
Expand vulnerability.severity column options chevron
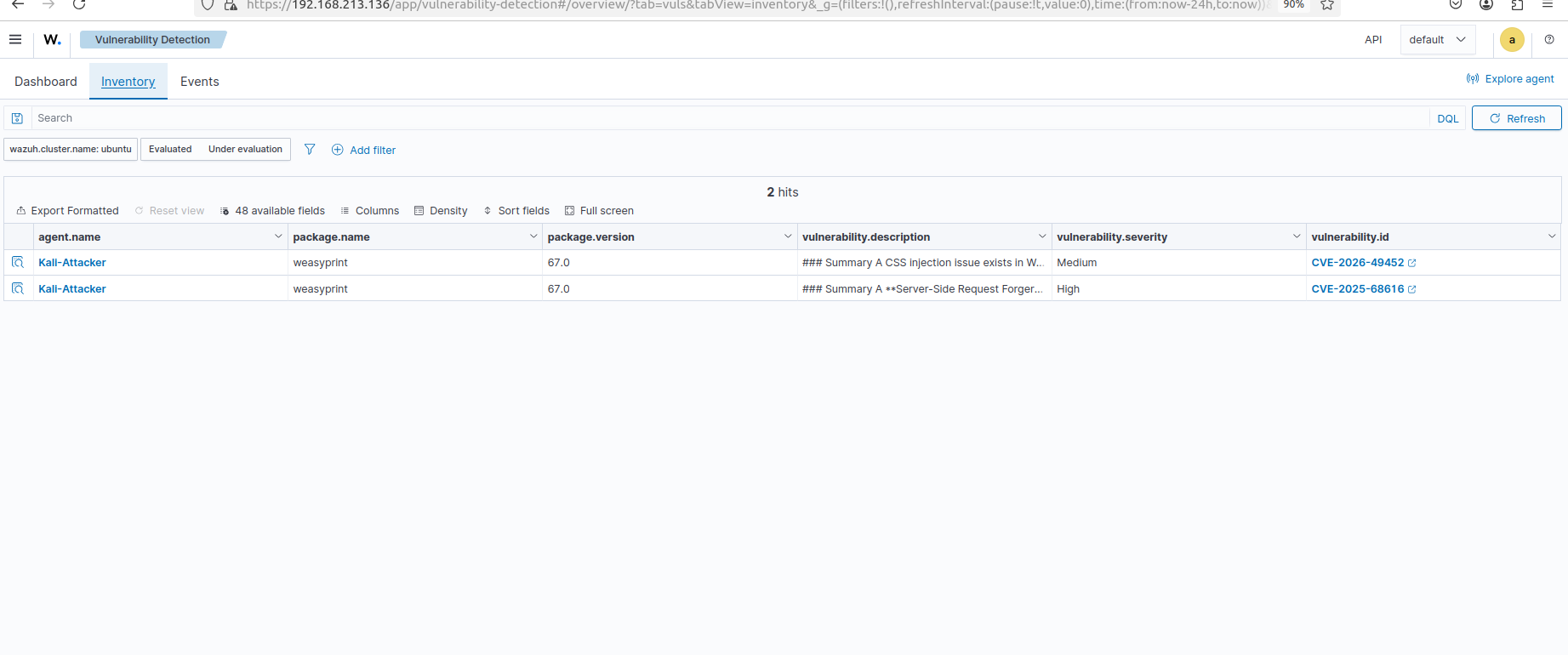[x=1297, y=236]
